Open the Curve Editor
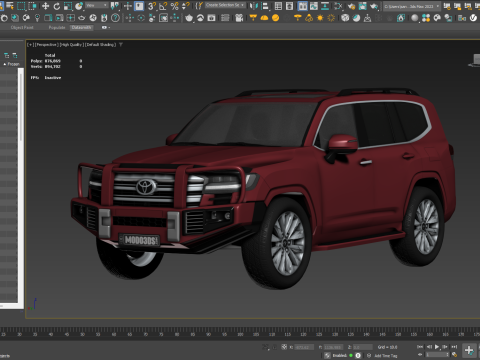Image resolution: width=480 pixels, height=360 pixels. pyautogui.click(x=314, y=6)
